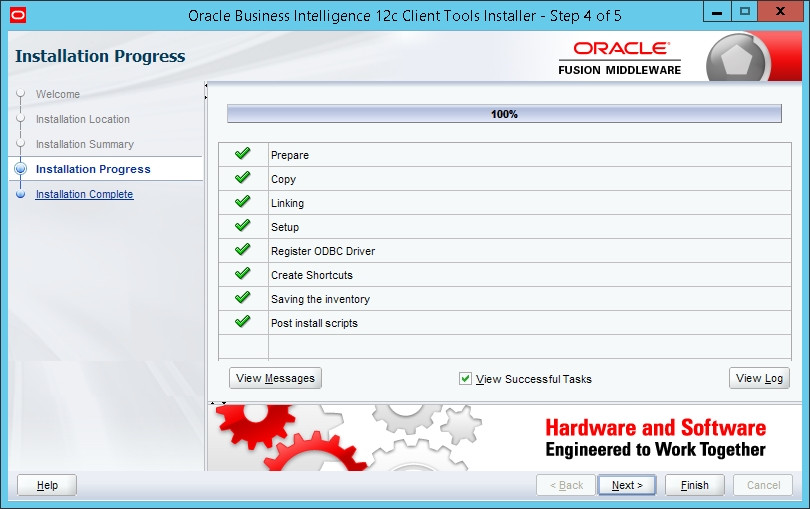The width and height of the screenshot is (810, 509).
Task: Click the Installation Progress step bullet
Action: click(x=21, y=169)
